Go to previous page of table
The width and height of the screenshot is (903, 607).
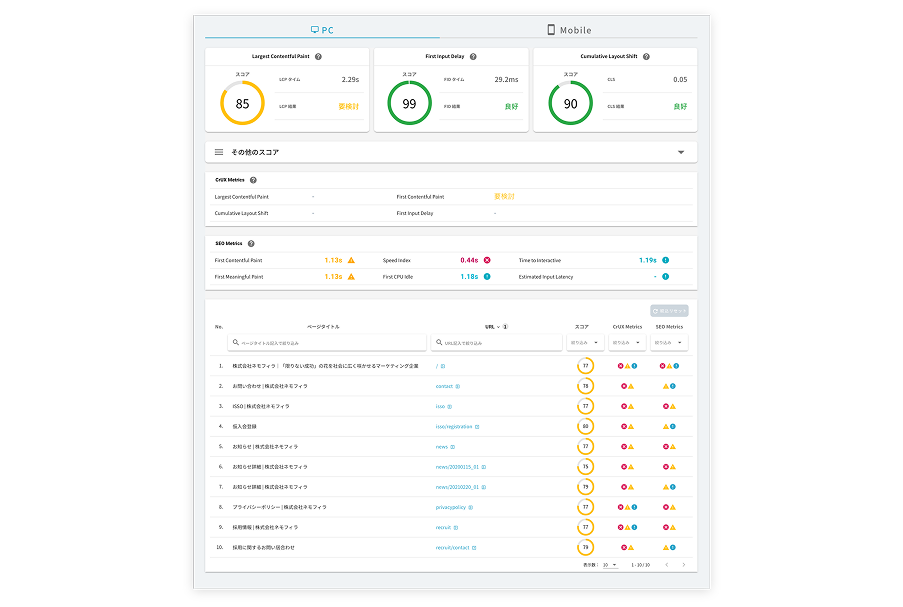pos(667,565)
